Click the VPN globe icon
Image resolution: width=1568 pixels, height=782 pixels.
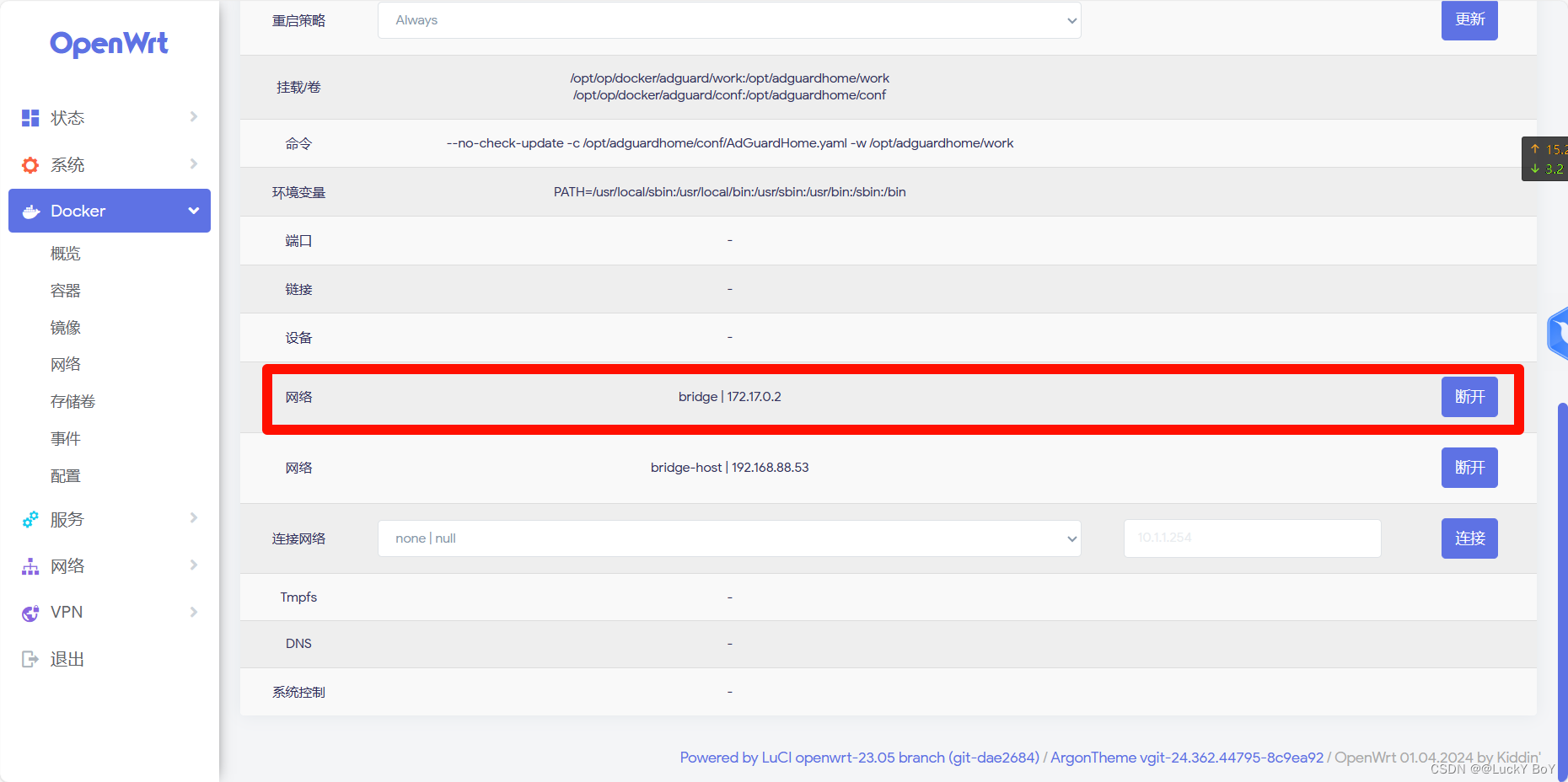[30, 613]
